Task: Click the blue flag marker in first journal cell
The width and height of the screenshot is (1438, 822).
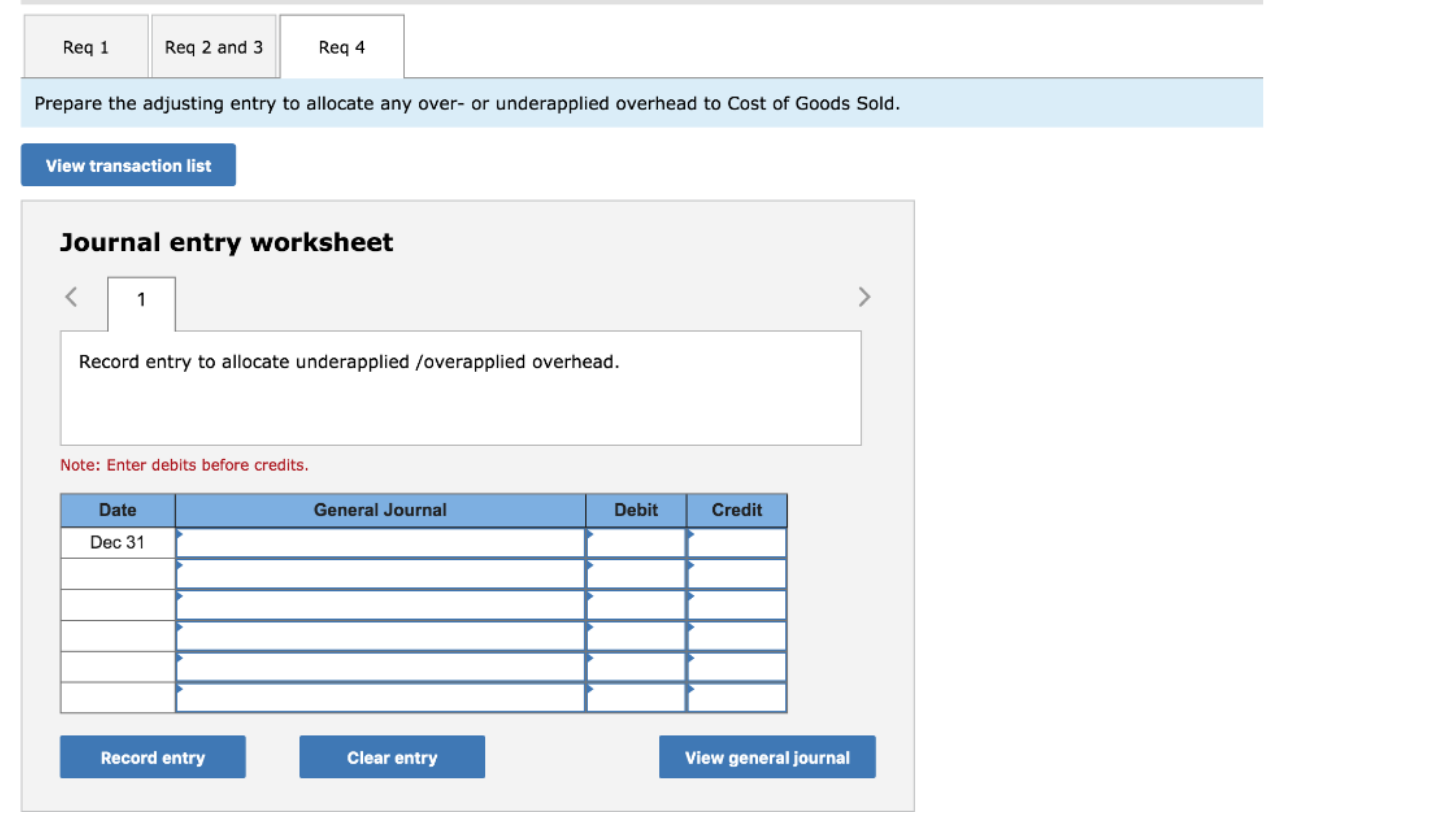Action: [180, 536]
